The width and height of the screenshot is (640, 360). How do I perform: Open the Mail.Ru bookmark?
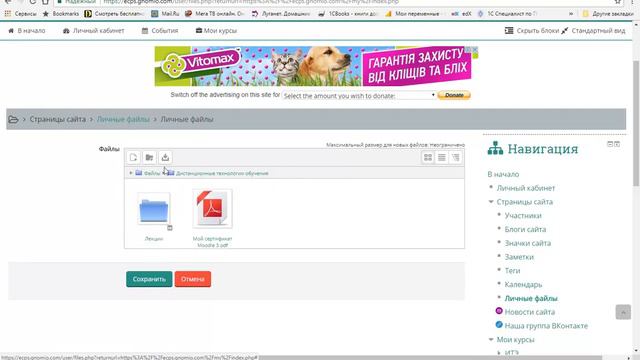click(165, 13)
